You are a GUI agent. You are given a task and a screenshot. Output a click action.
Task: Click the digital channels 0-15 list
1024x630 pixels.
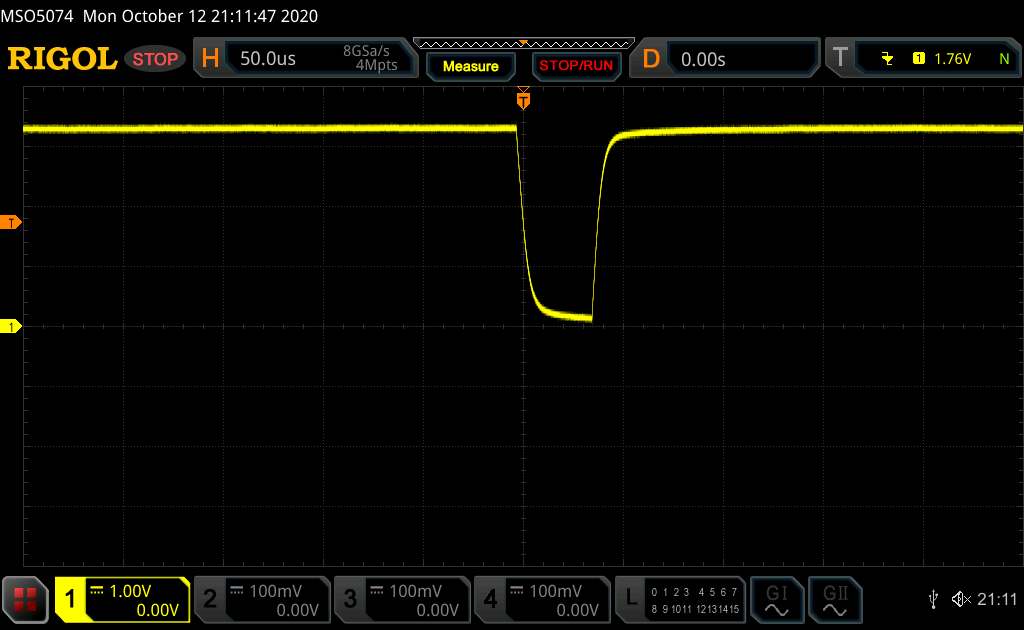click(695, 601)
